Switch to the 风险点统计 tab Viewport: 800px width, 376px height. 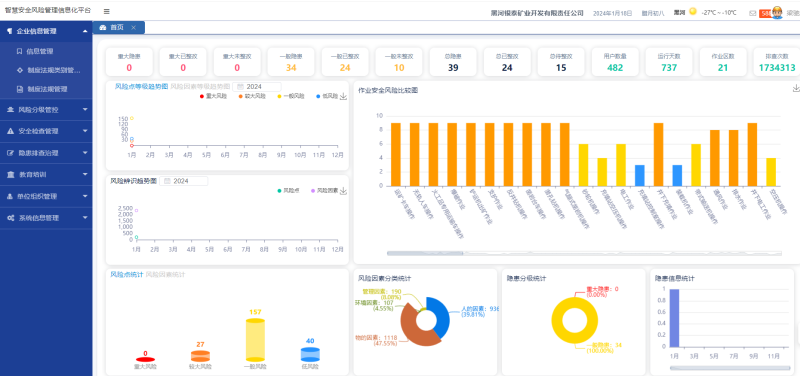tap(127, 274)
